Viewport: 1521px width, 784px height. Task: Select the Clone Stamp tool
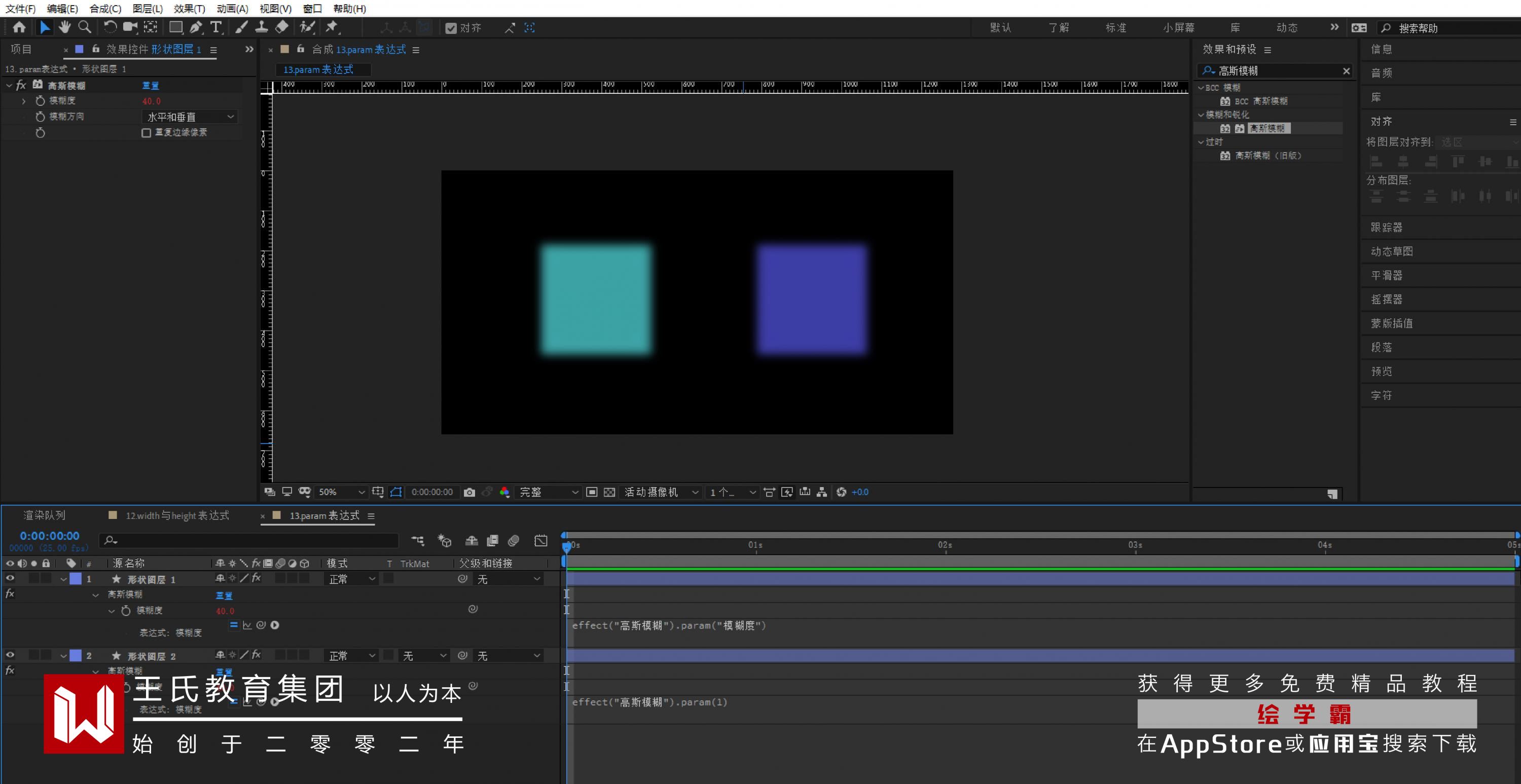pos(262,27)
